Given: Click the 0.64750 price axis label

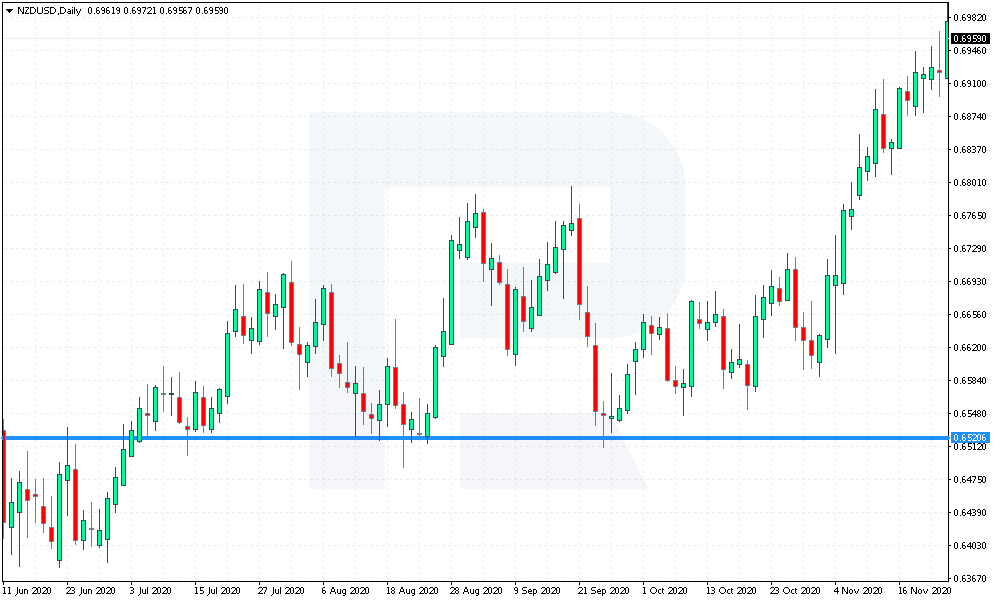Looking at the screenshot, I should [971, 480].
